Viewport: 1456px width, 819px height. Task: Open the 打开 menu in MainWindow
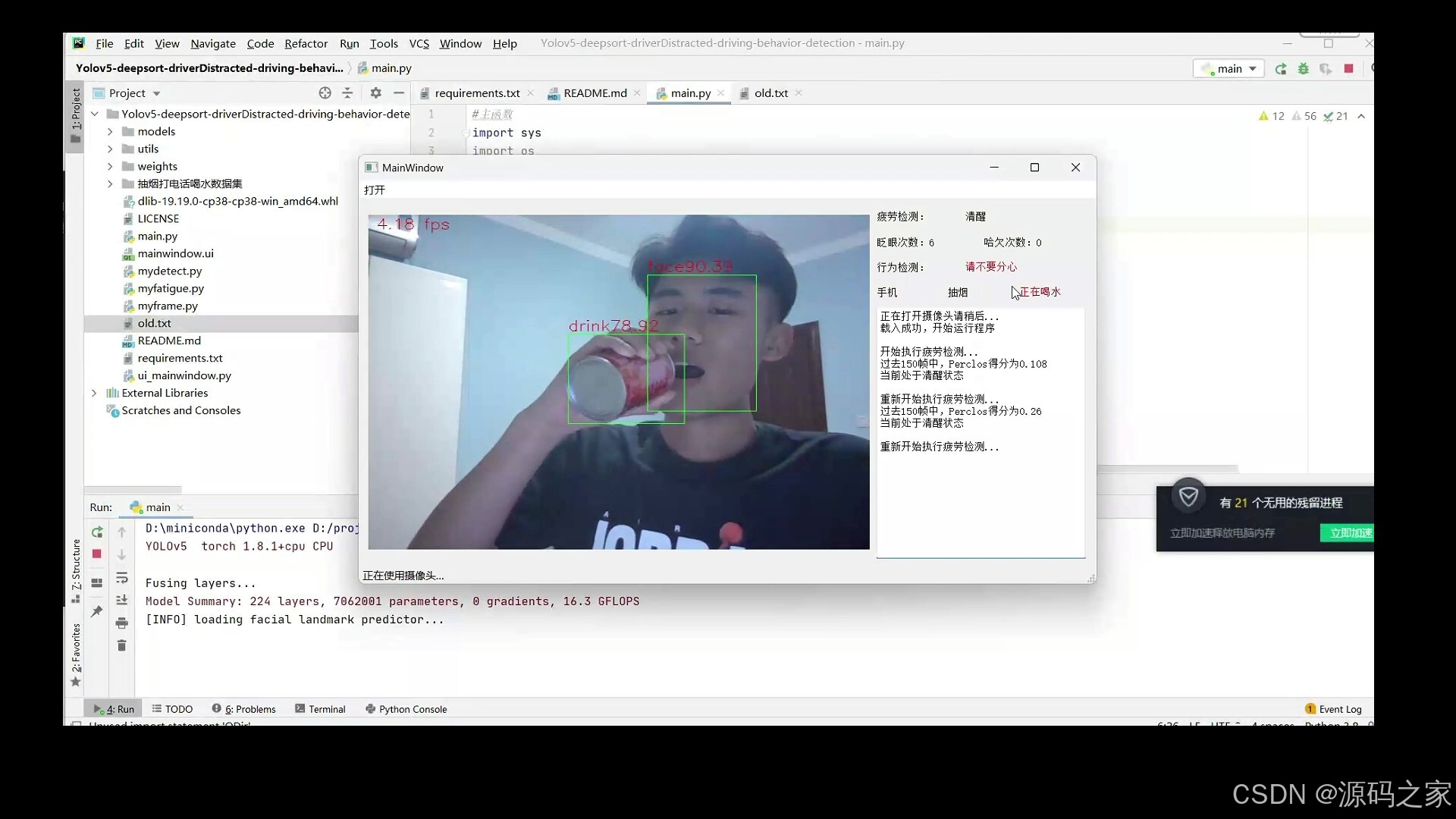374,190
